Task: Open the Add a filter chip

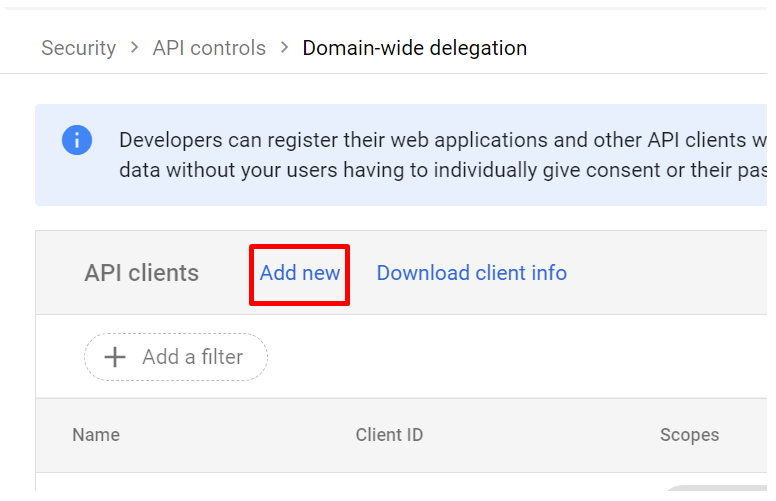Action: click(x=176, y=357)
